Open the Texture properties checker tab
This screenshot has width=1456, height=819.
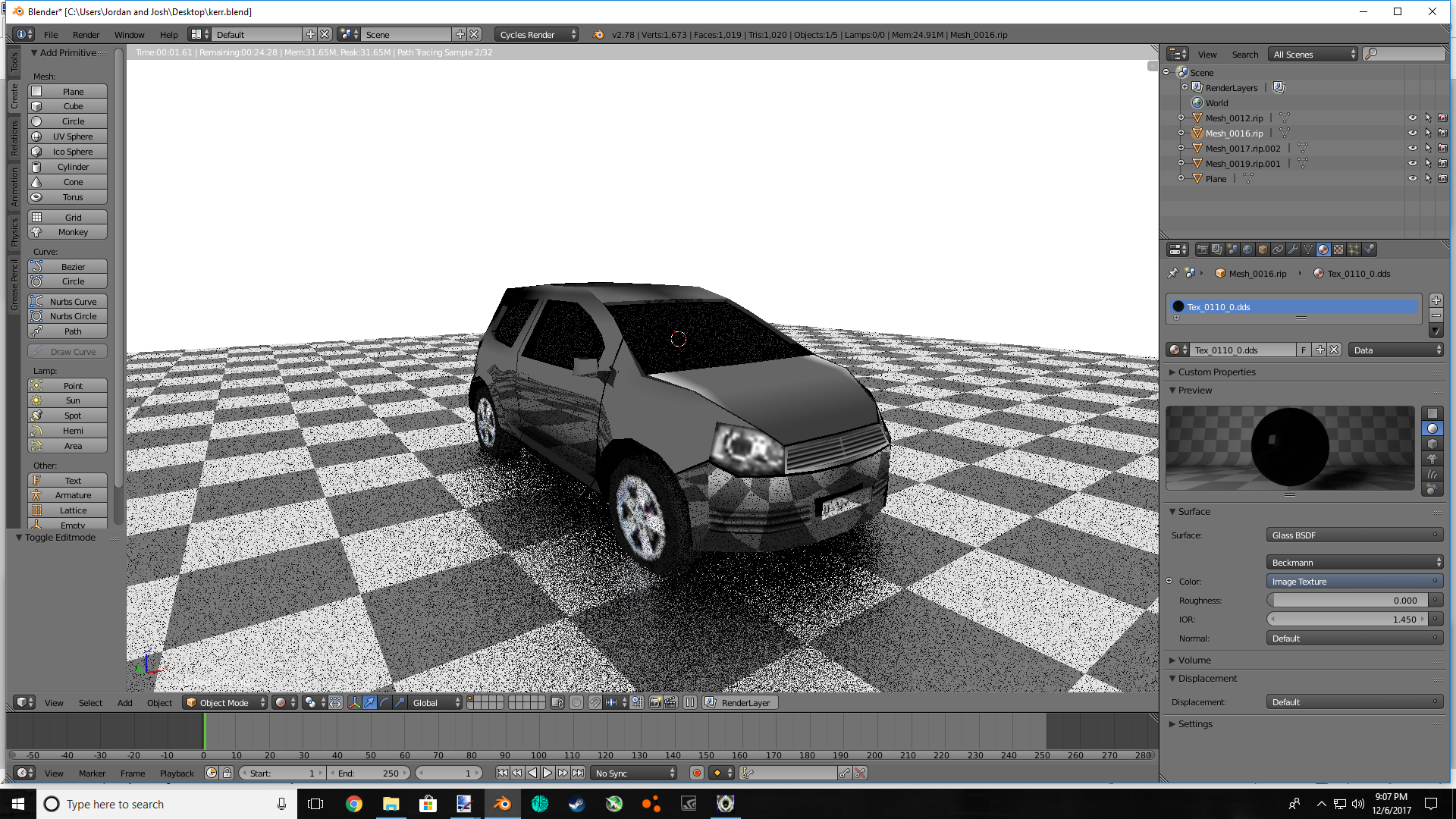pos(1338,249)
